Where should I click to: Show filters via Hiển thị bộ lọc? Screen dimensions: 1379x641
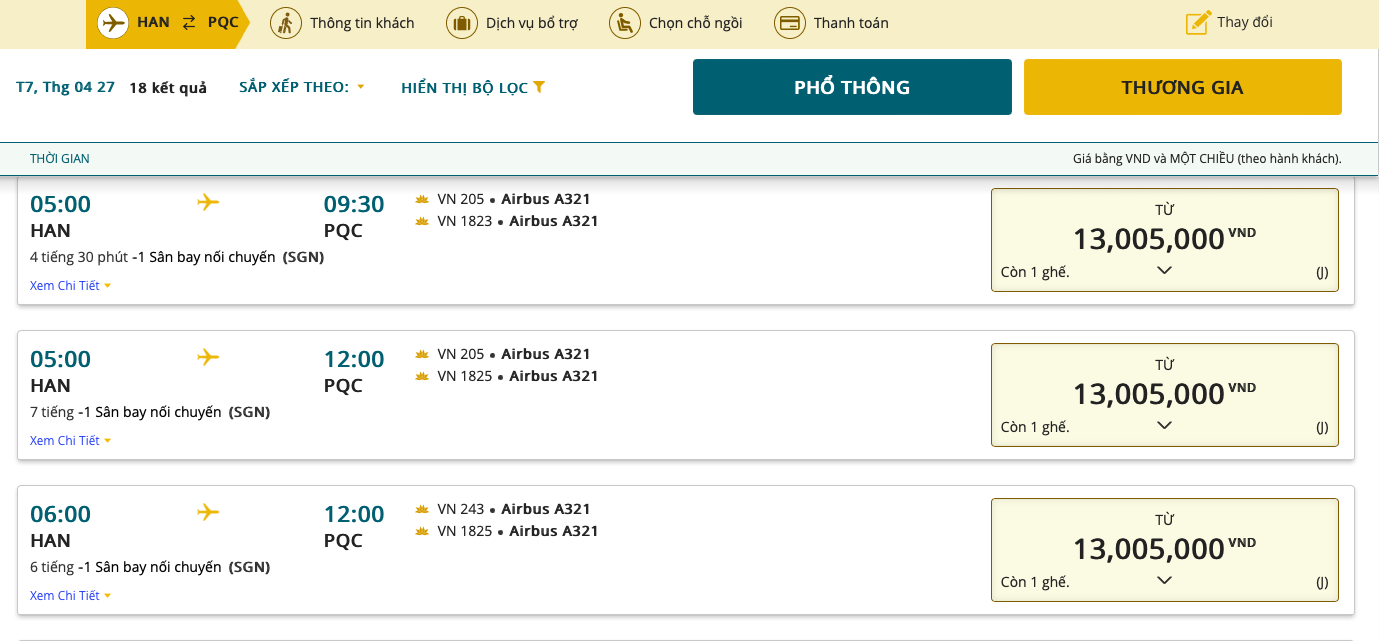[464, 87]
